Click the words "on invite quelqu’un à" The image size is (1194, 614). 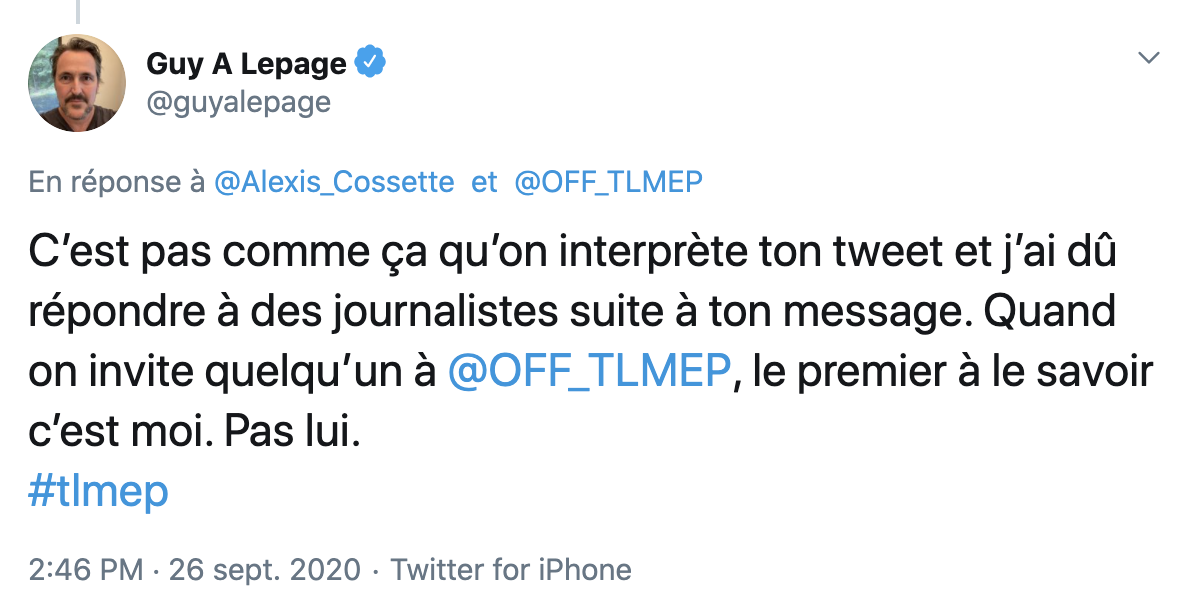coord(232,371)
